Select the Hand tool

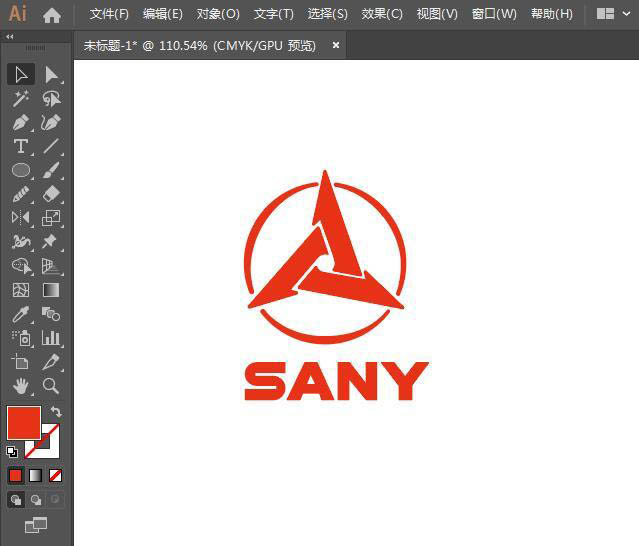coord(21,385)
